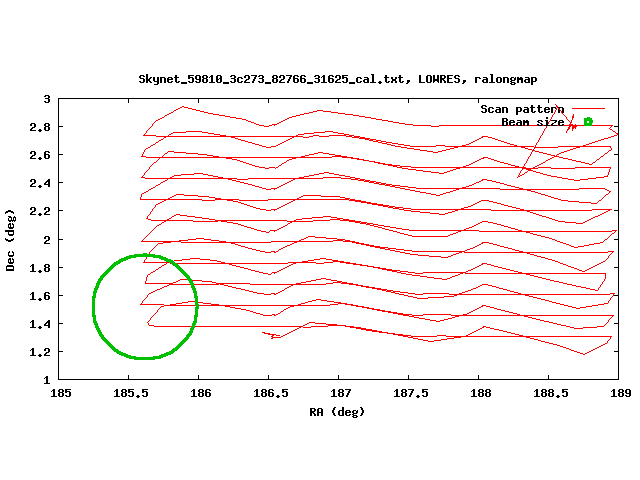Click the x-axis tick label 185.5
The height and width of the screenshot is (480, 640).
click(131, 393)
